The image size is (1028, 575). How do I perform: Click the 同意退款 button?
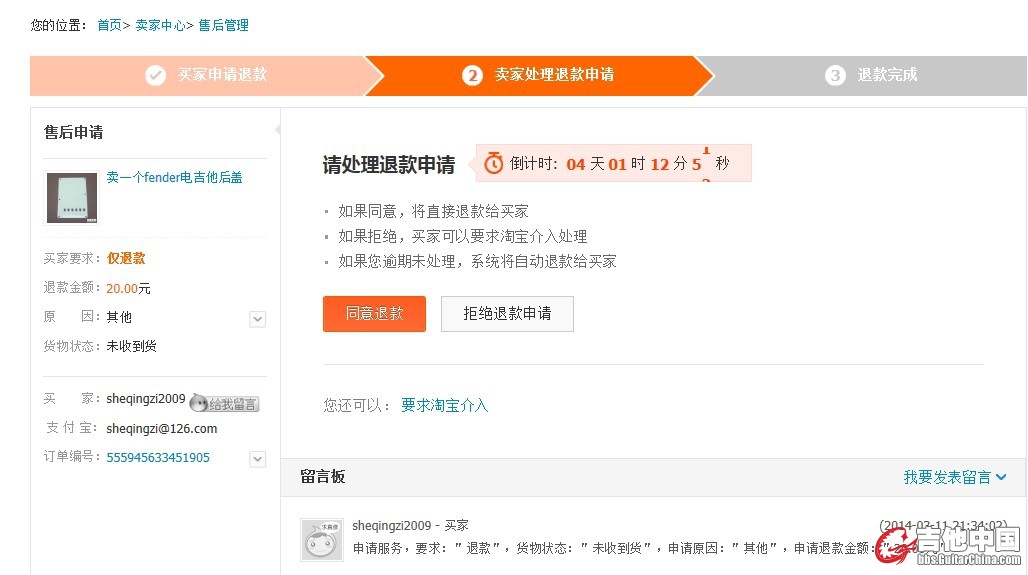pos(374,314)
